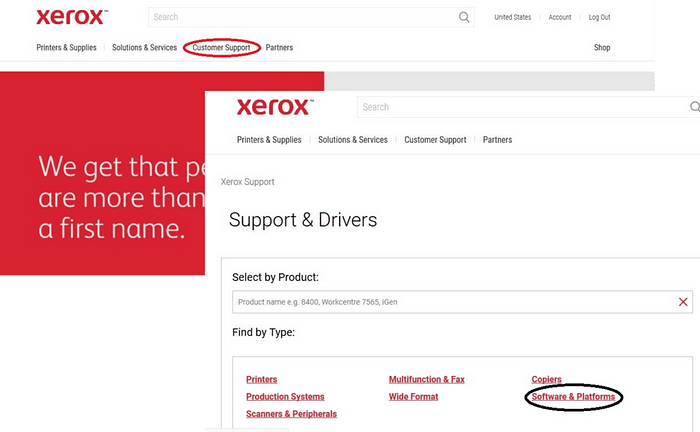
Task: Open Wide Format link
Action: click(413, 397)
